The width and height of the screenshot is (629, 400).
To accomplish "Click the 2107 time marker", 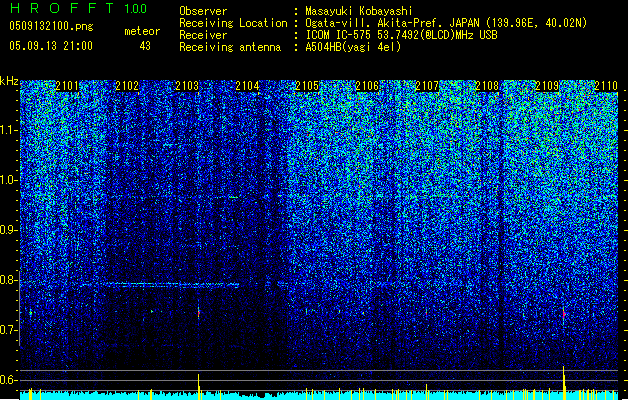I will [427, 86].
